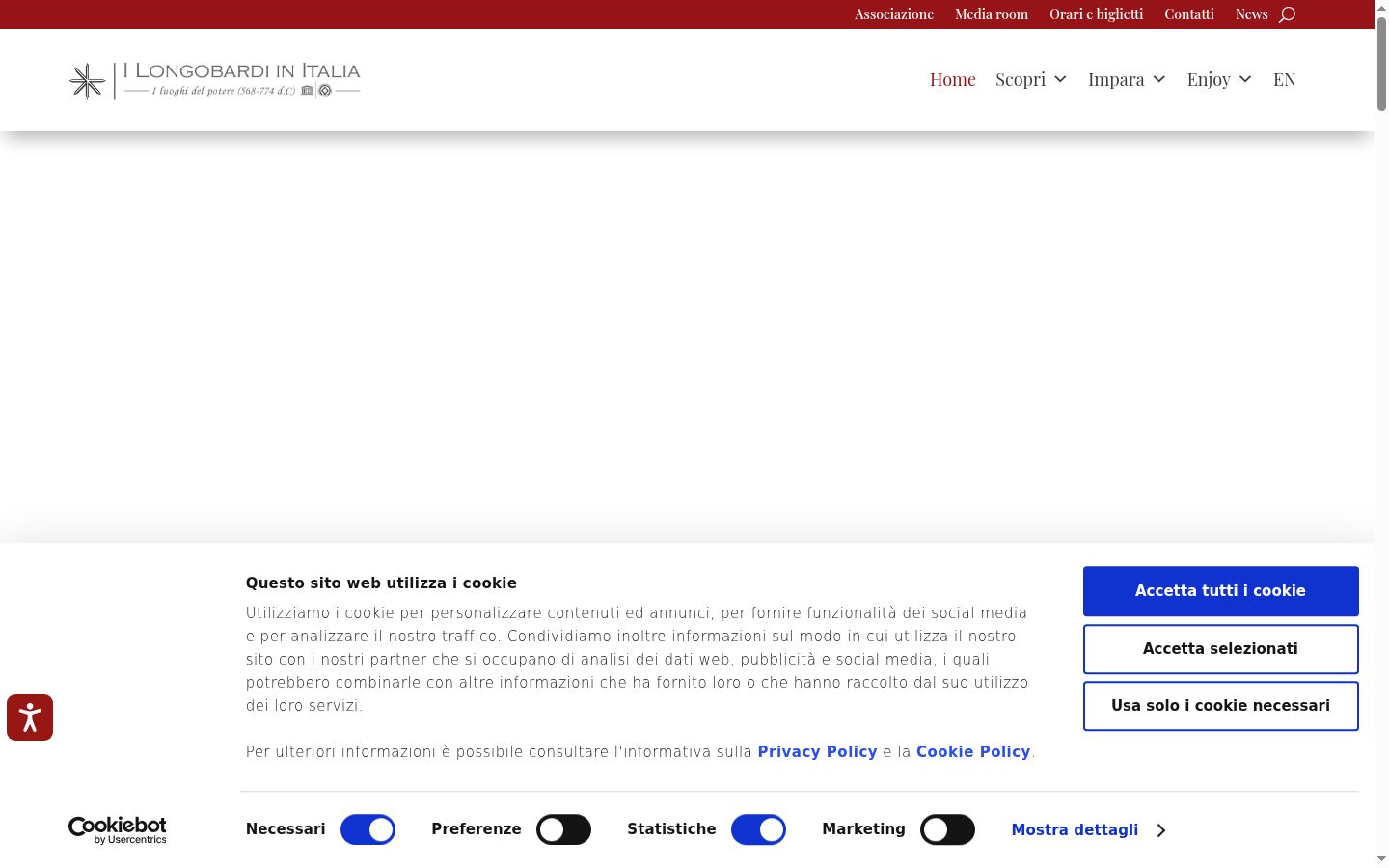Open the Media room top menu link

click(992, 14)
